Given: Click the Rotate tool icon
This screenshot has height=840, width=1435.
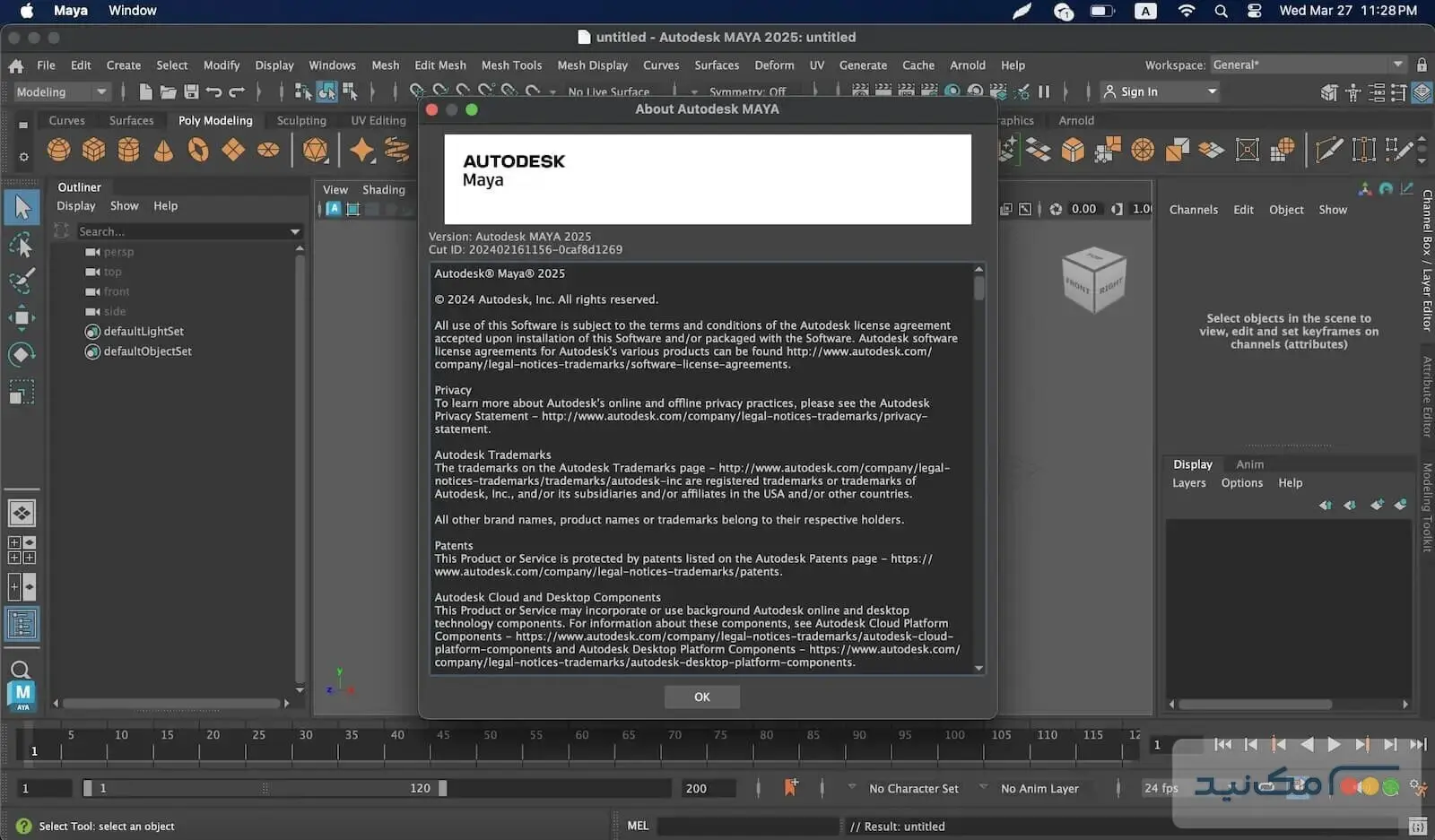Looking at the screenshot, I should pyautogui.click(x=22, y=355).
